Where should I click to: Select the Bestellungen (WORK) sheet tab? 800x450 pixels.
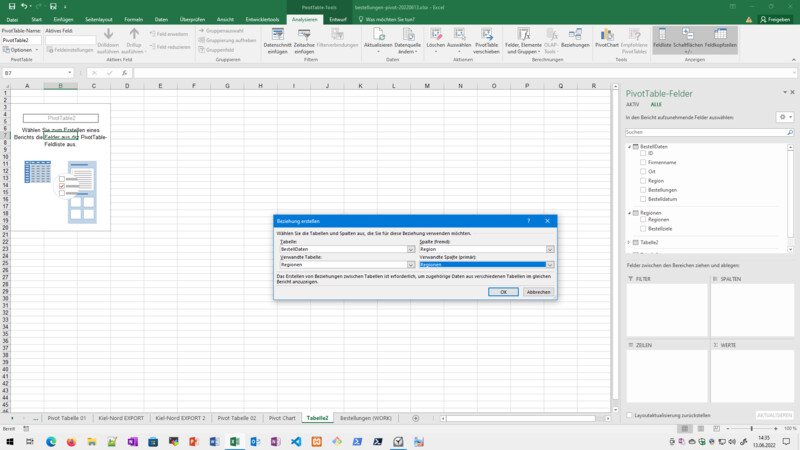point(366,418)
